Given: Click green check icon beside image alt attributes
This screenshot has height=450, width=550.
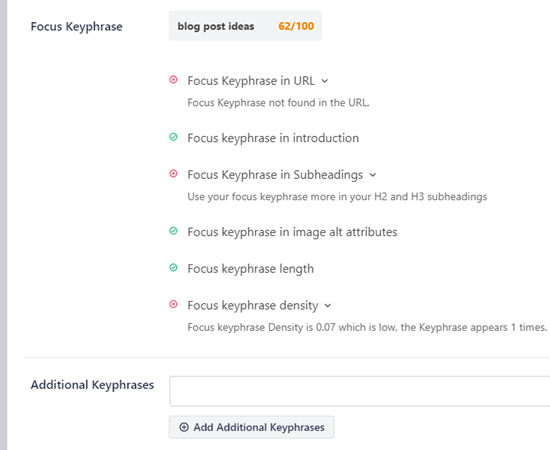Looking at the screenshot, I should [173, 231].
